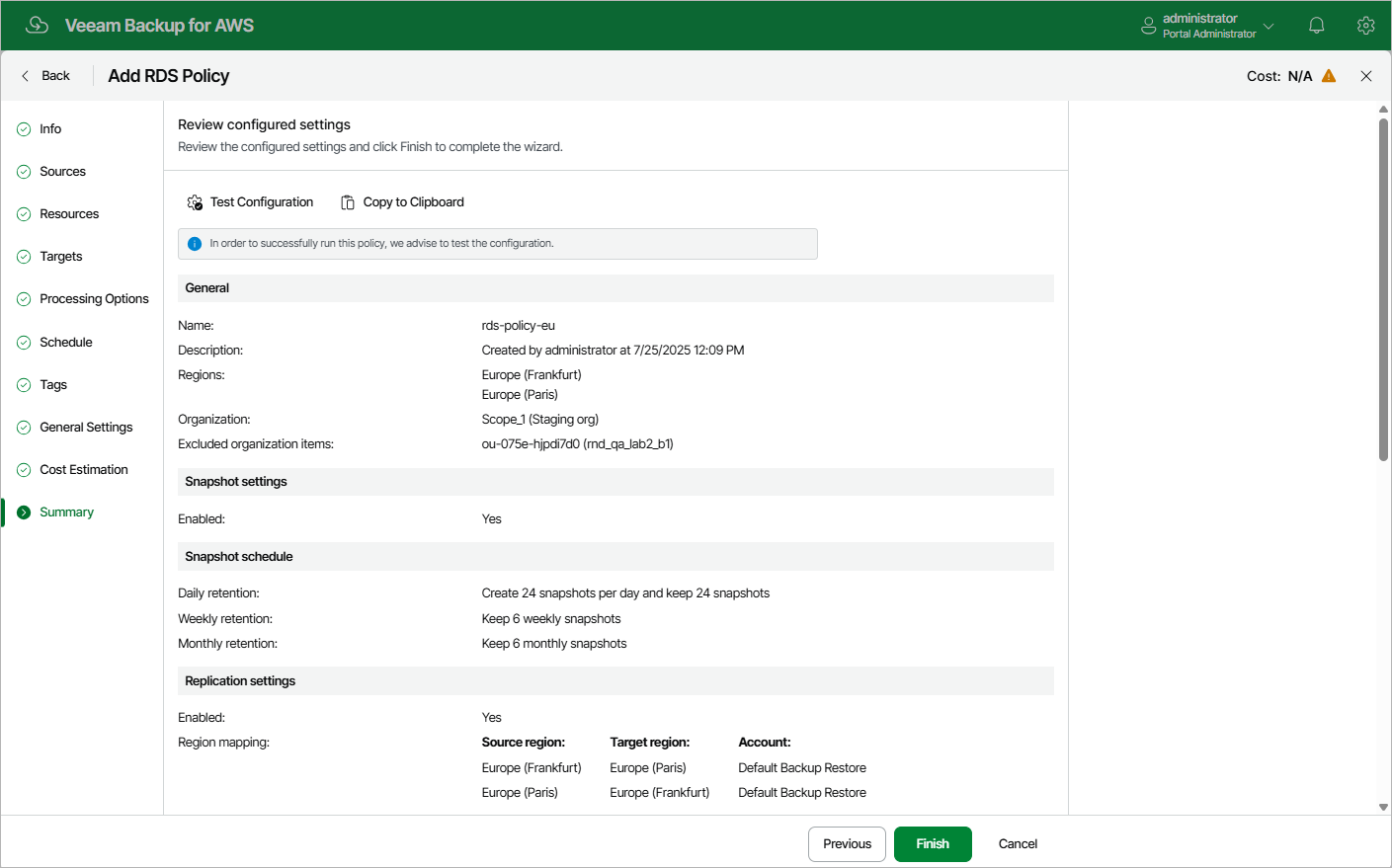Click the Target region column header
1392x868 pixels.
[650, 743]
